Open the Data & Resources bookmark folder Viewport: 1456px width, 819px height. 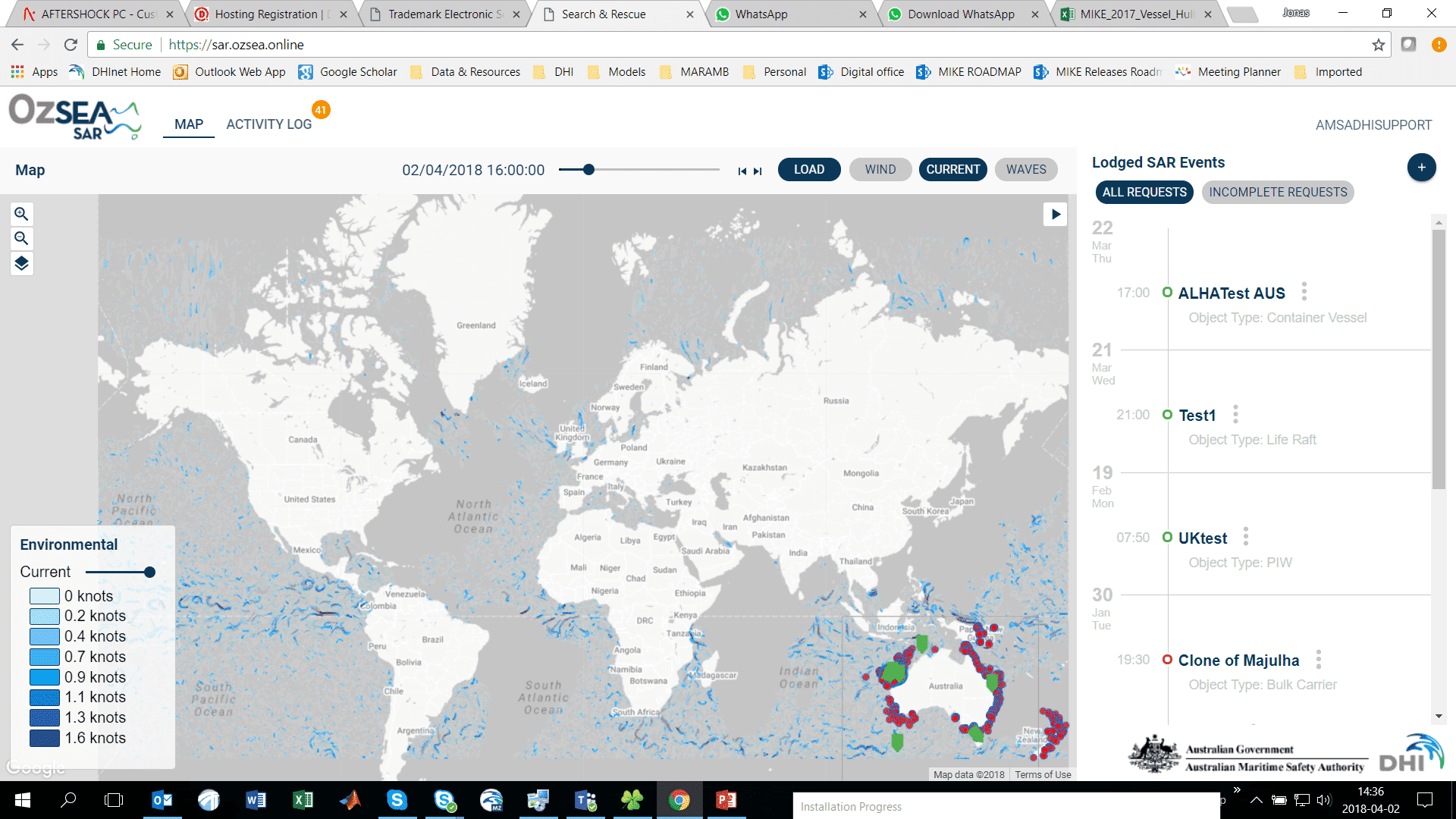466,72
